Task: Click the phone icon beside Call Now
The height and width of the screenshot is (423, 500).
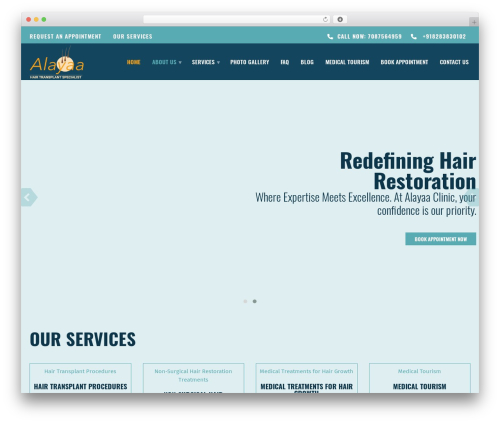Action: 330,37
